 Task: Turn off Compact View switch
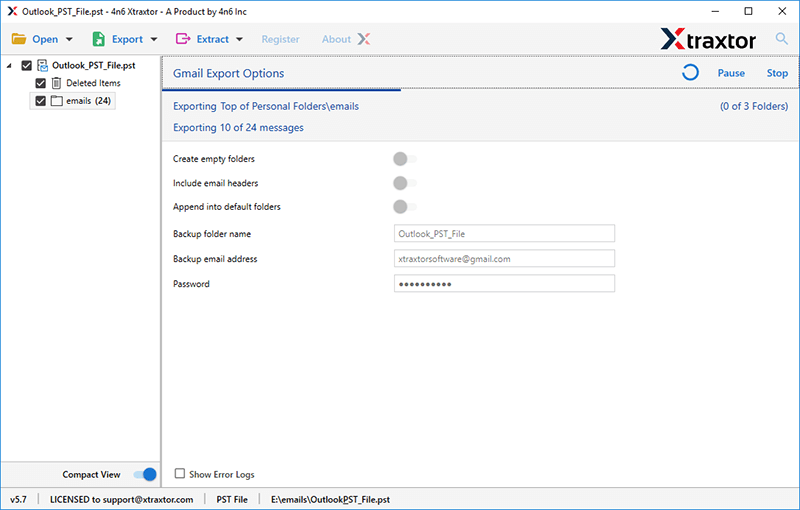pyautogui.click(x=145, y=474)
